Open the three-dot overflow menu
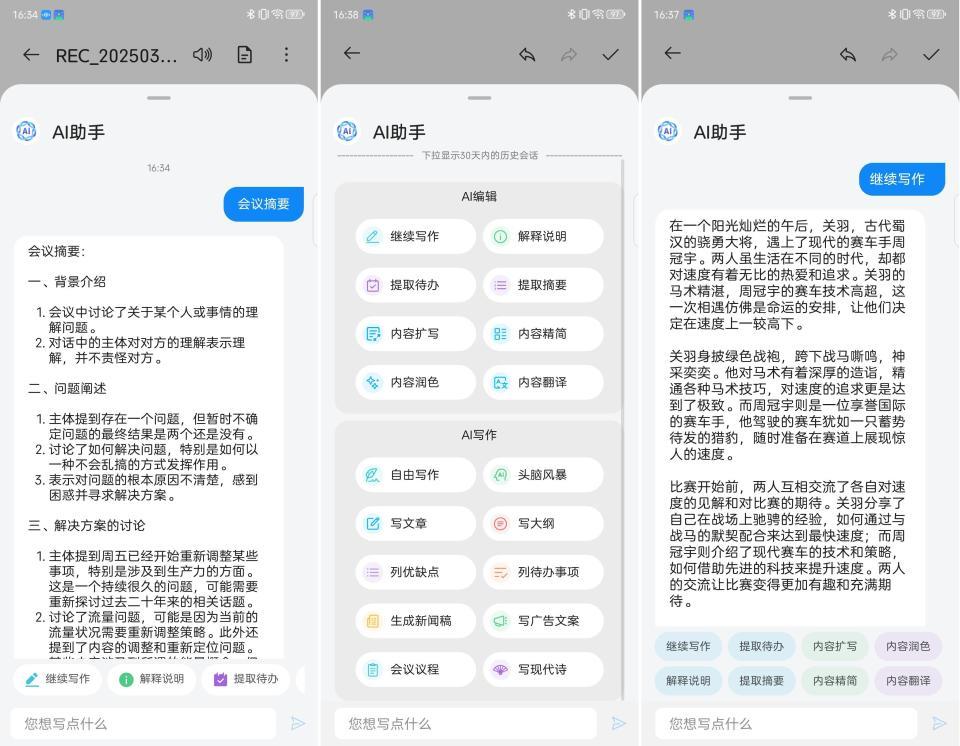This screenshot has height=746, width=960. pyautogui.click(x=286, y=55)
